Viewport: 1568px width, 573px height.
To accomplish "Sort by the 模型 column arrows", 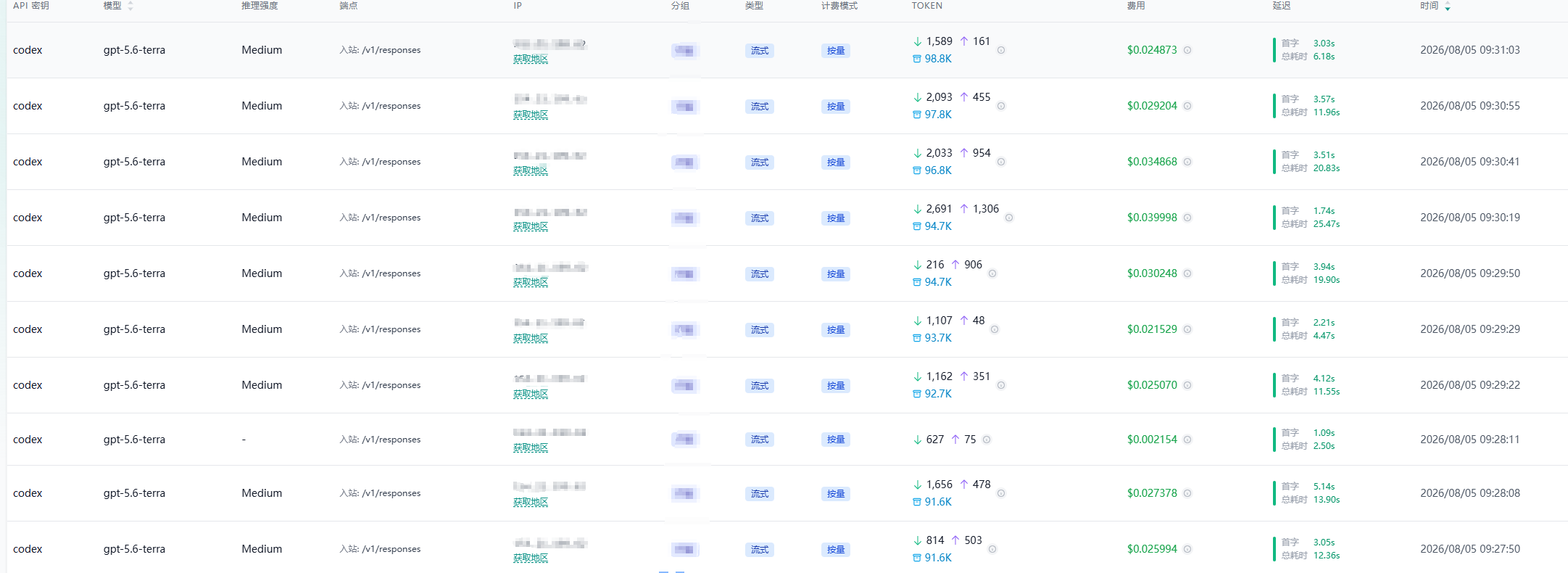I will point(130,6).
